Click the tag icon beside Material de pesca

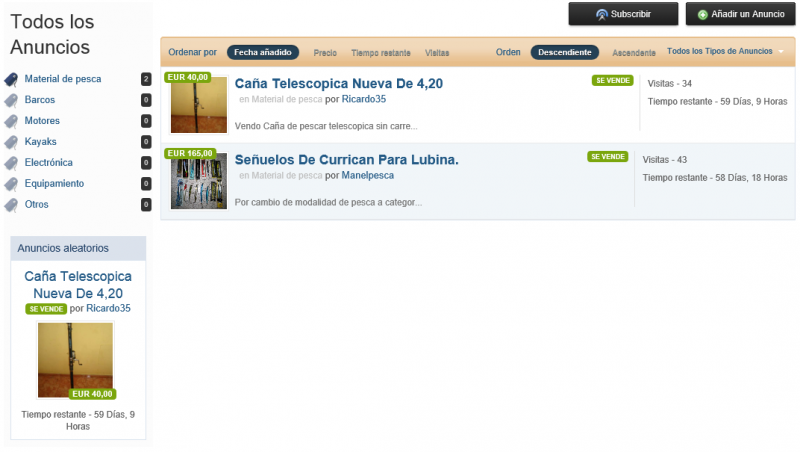pyautogui.click(x=11, y=79)
